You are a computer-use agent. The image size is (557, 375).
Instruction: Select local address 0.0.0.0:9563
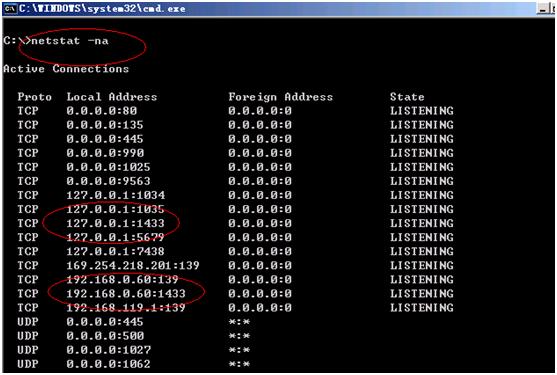pyautogui.click(x=108, y=181)
